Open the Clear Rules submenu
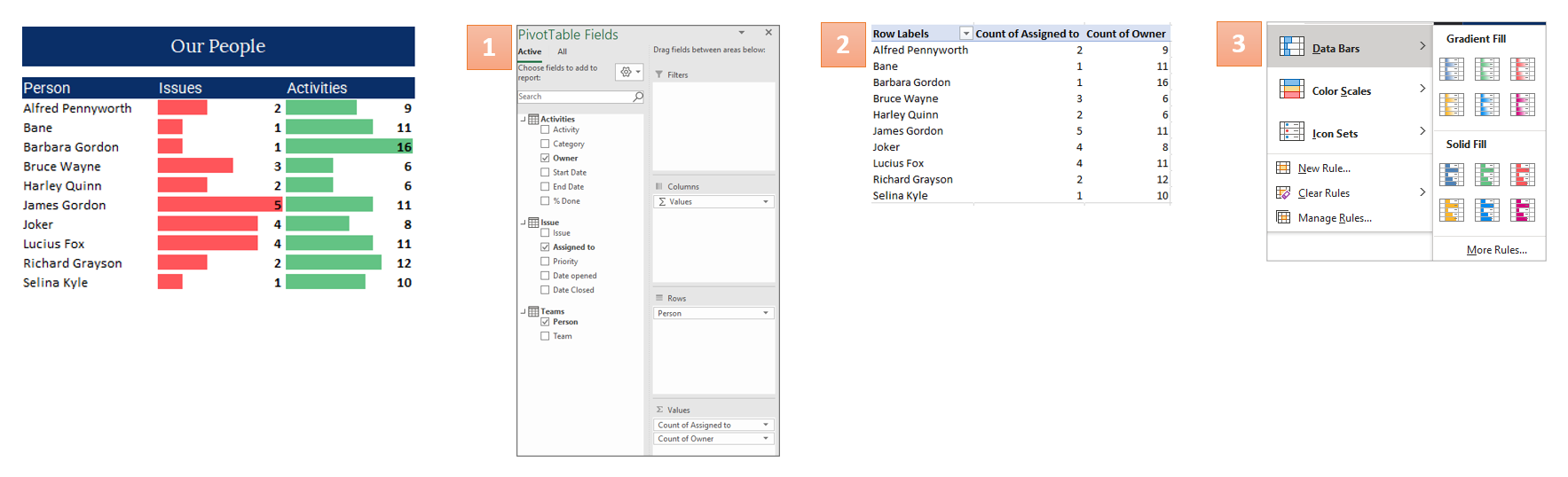The height and width of the screenshot is (477, 1568). point(1422,192)
